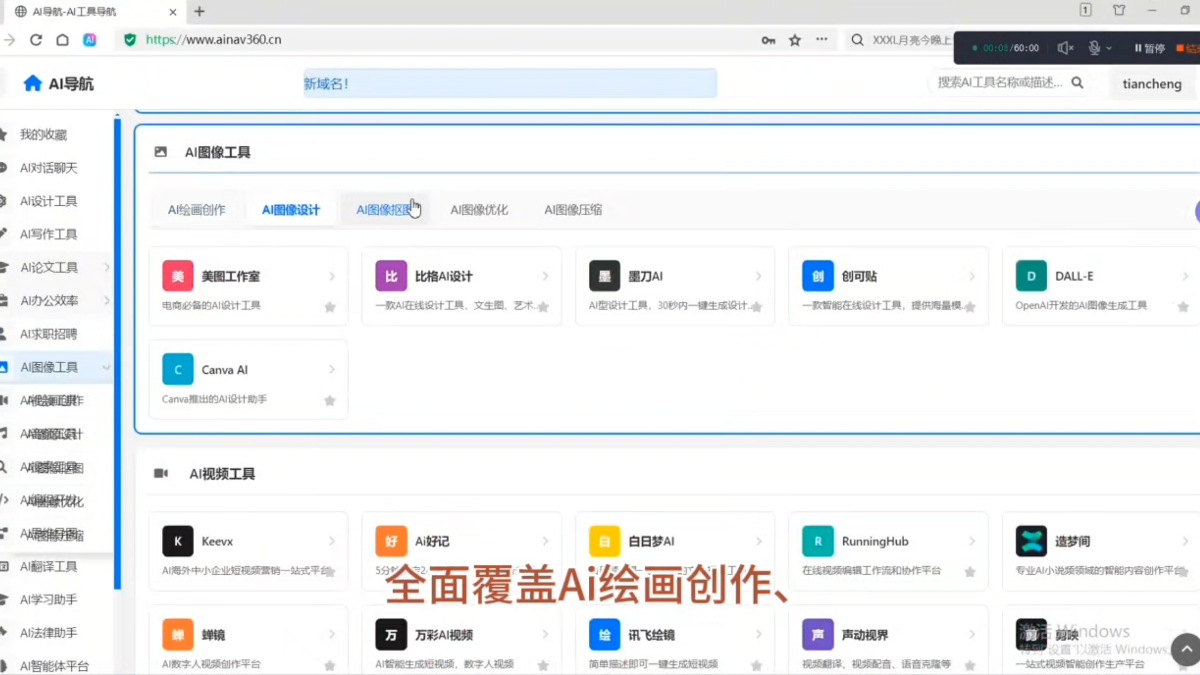Click the chevron on Keevx card
Viewport: 1200px width, 675px height.
(332, 541)
